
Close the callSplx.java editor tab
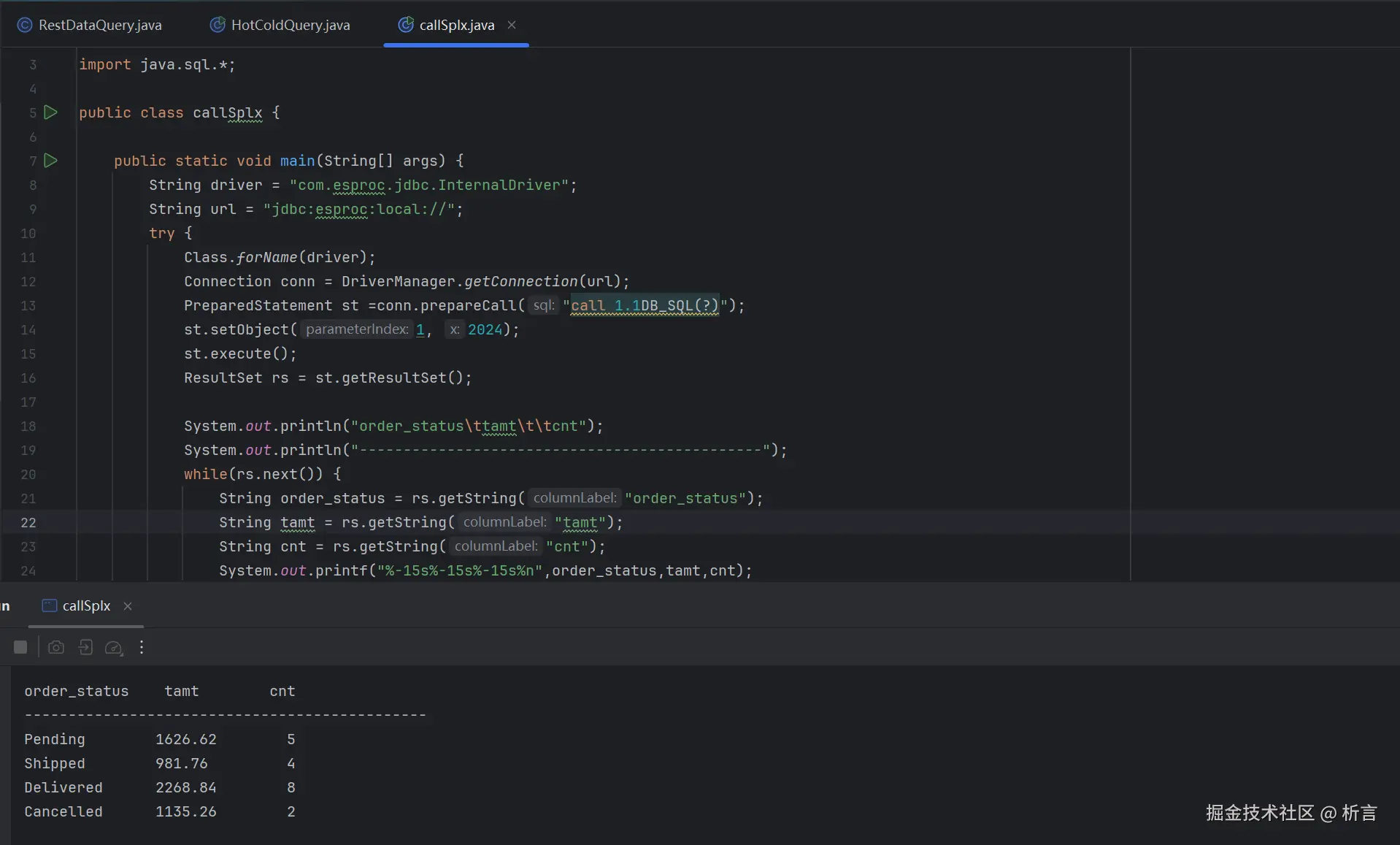coord(512,25)
